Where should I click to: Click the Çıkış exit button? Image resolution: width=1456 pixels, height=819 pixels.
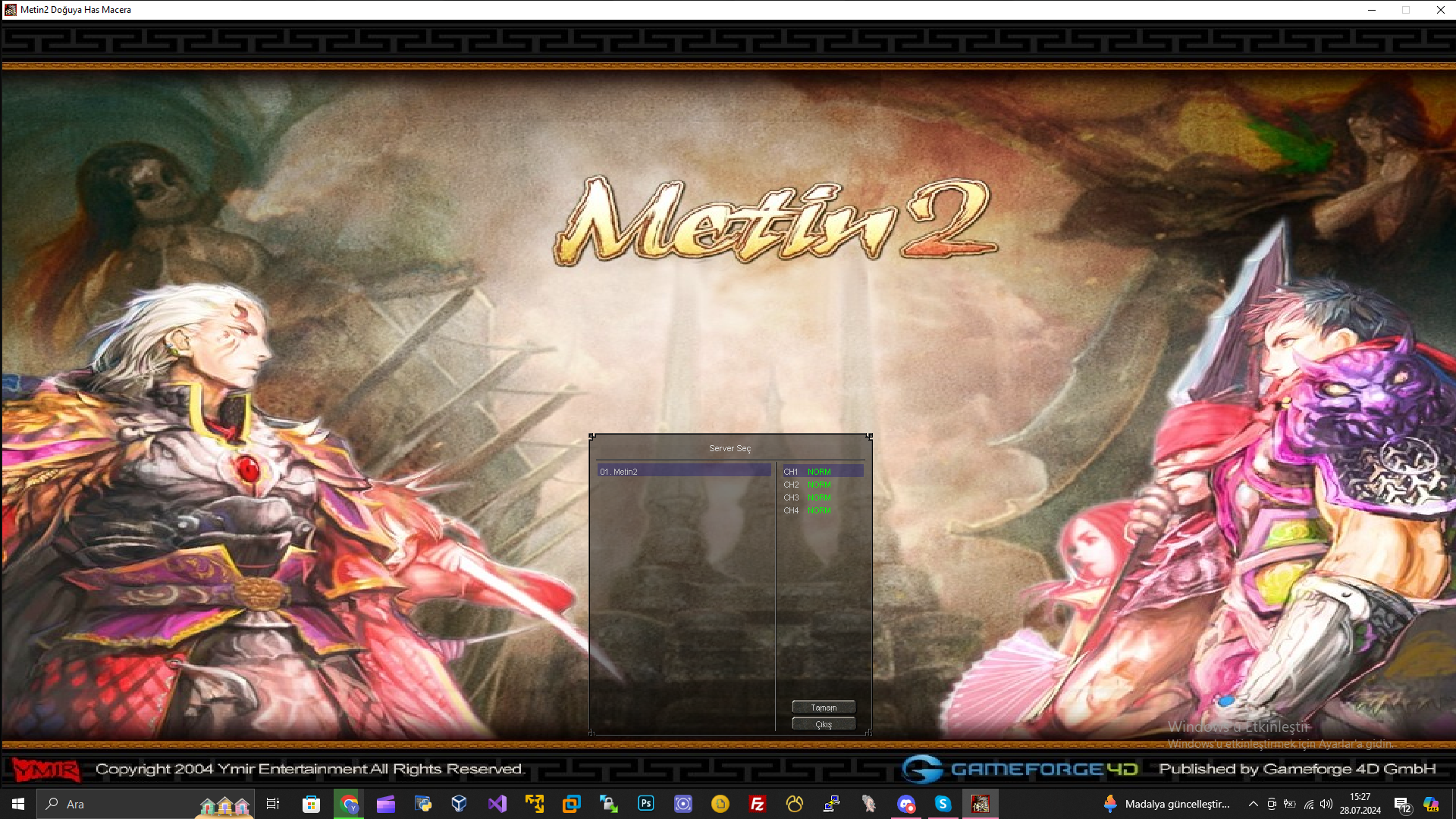point(824,724)
